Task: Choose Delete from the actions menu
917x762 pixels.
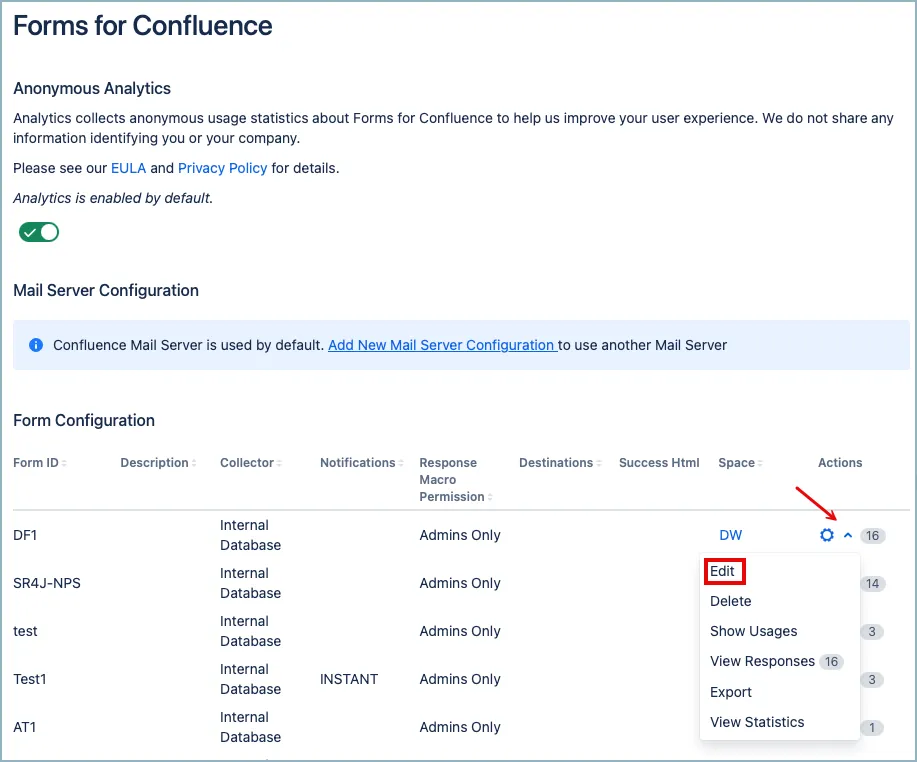Action: tap(730, 601)
